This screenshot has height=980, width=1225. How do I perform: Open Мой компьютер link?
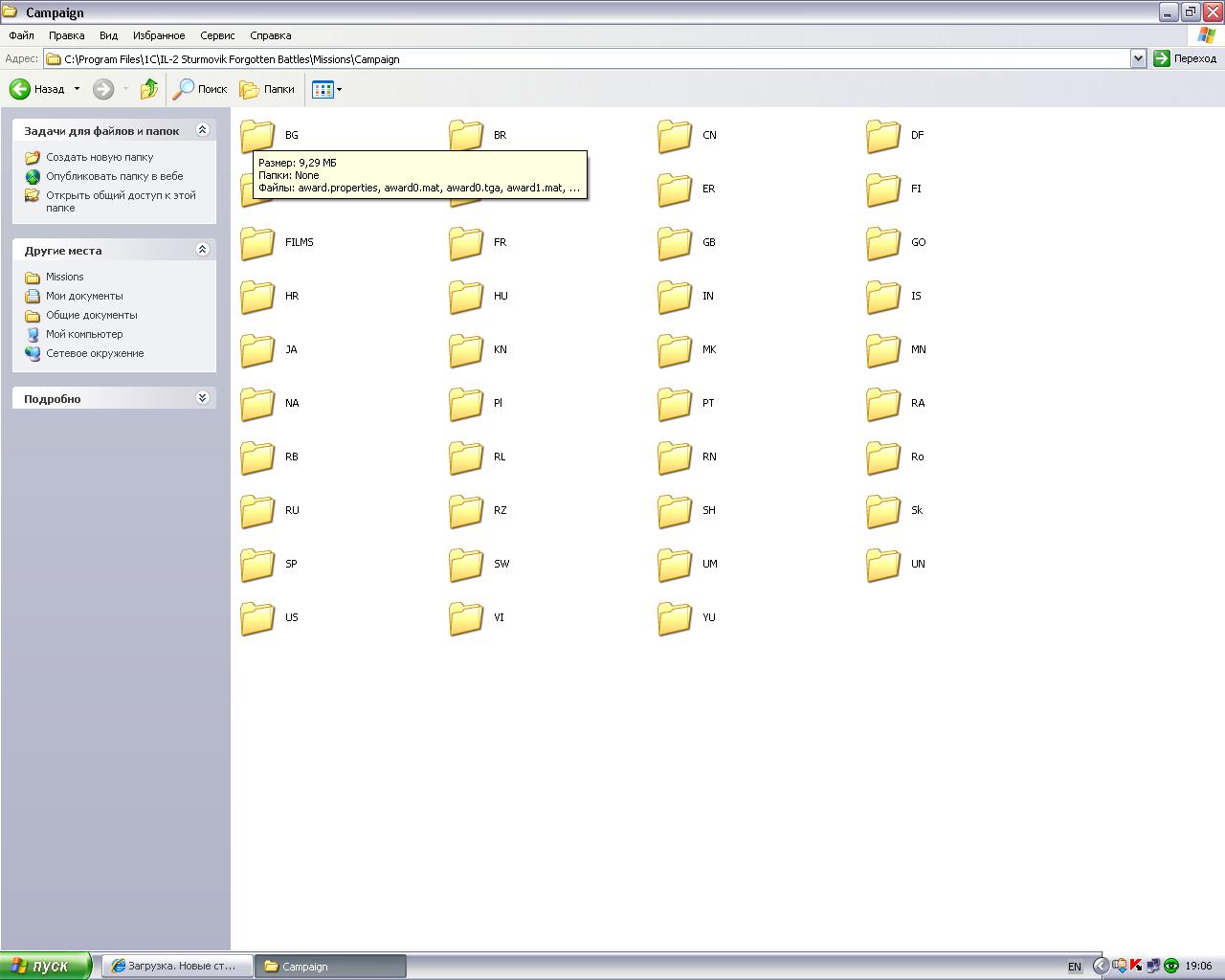pyautogui.click(x=84, y=334)
